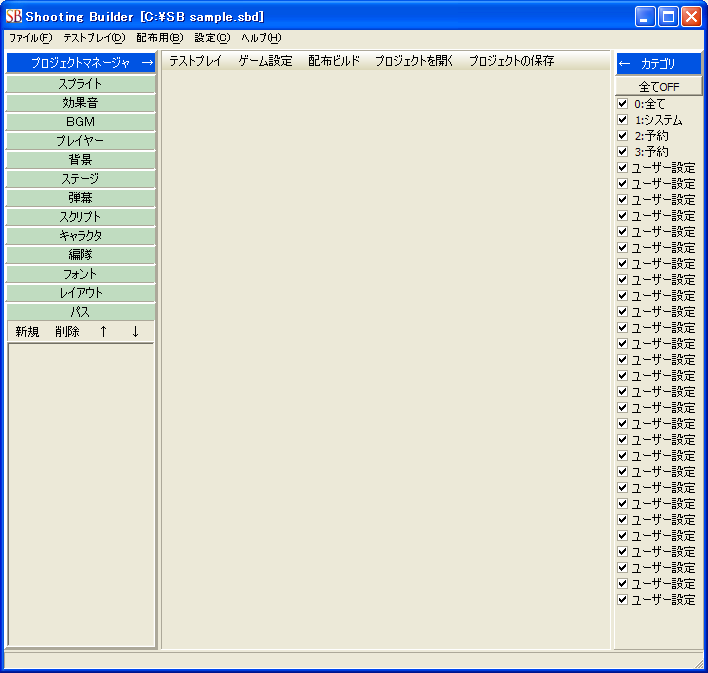This screenshot has height=673, width=708.
Task: Click 削除 to delete item
Action: tap(67, 332)
